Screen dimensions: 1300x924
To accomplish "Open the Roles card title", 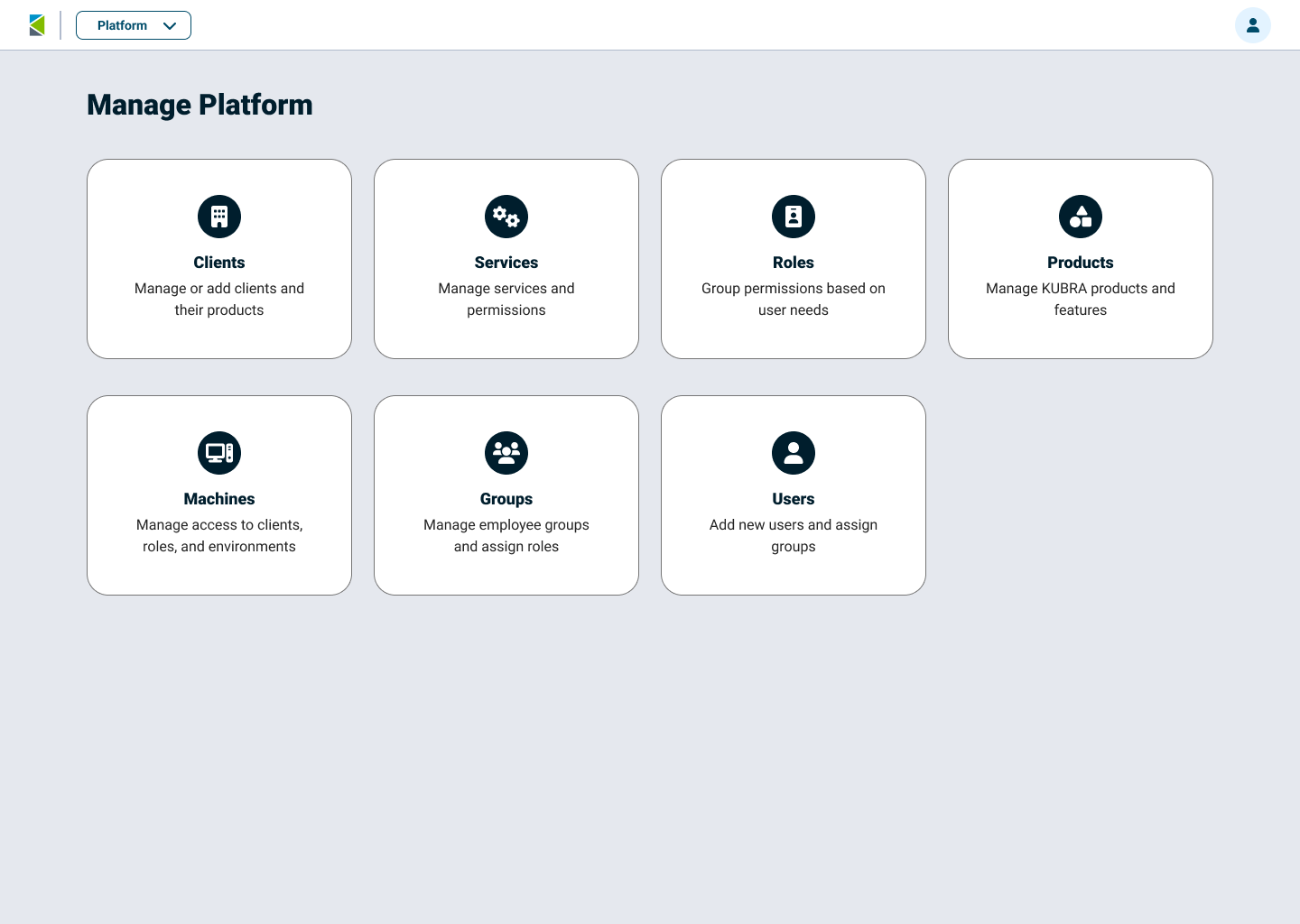I will pyautogui.click(x=794, y=263).
